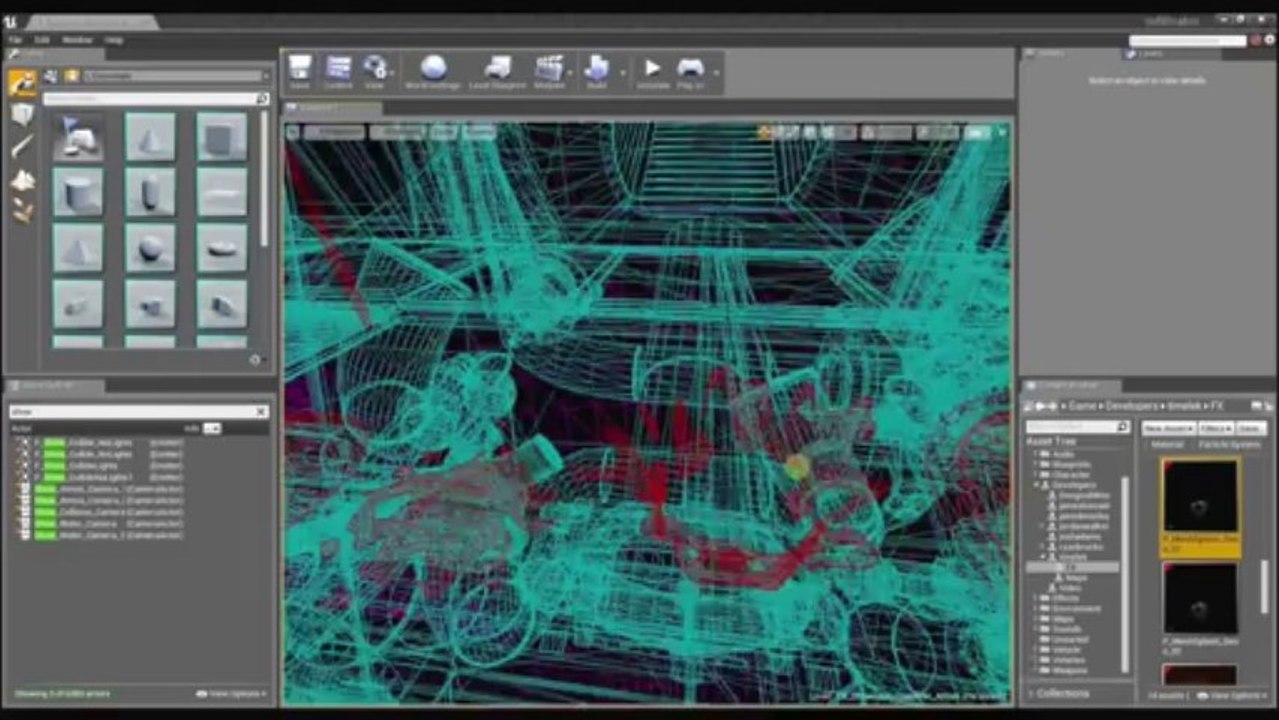Click the Game breadcrumb in Content Browser path
The width and height of the screenshot is (1279, 720).
click(1082, 405)
